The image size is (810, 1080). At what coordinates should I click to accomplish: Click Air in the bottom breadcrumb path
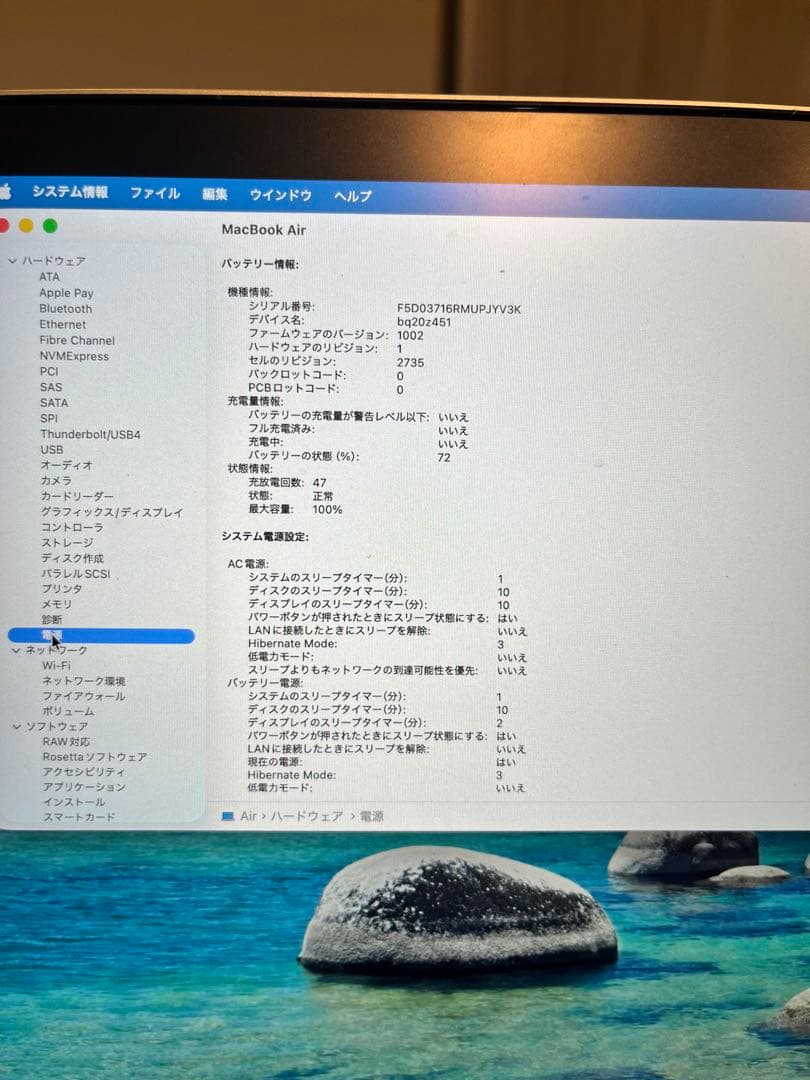(x=247, y=817)
